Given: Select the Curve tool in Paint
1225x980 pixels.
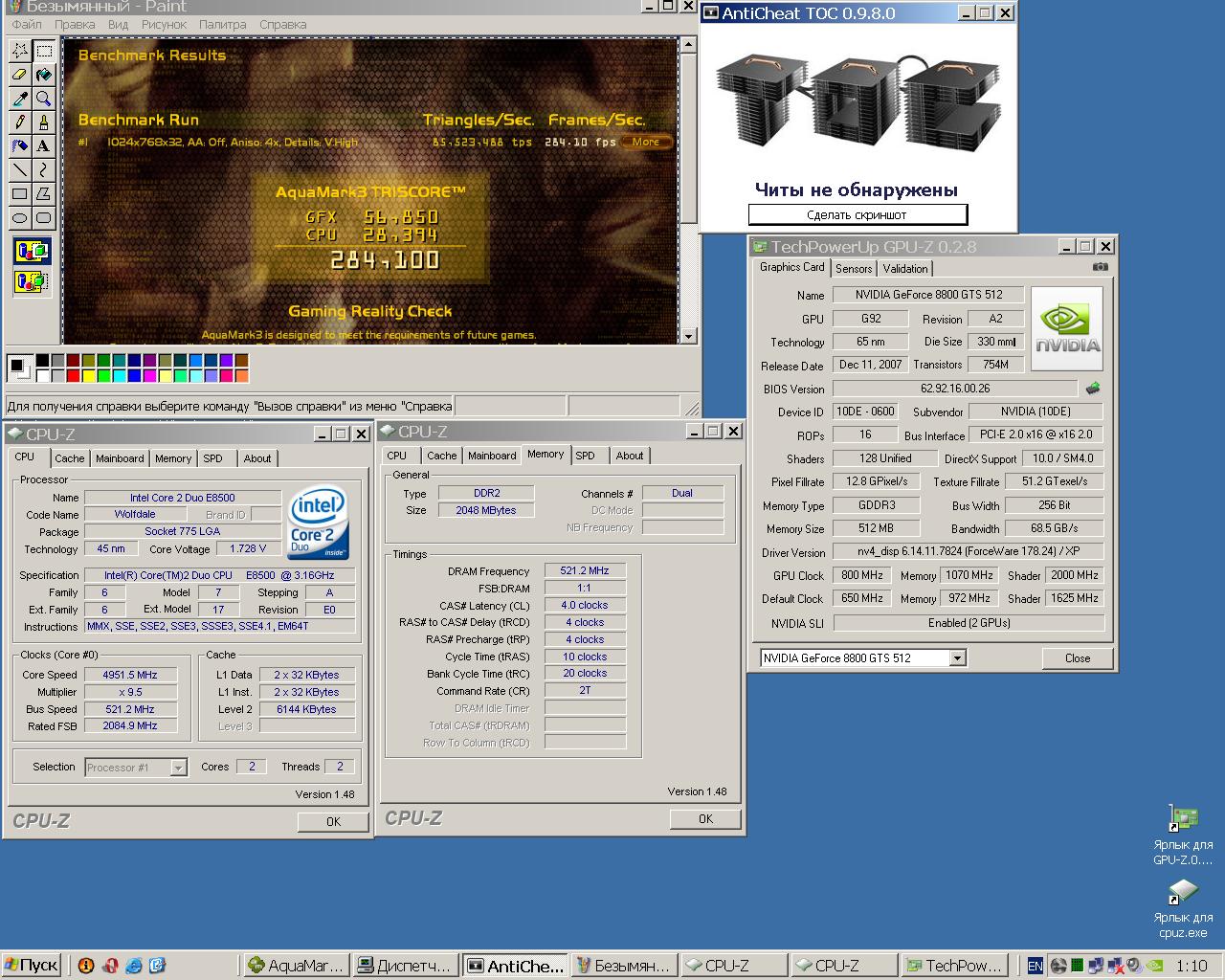Looking at the screenshot, I should (43, 170).
